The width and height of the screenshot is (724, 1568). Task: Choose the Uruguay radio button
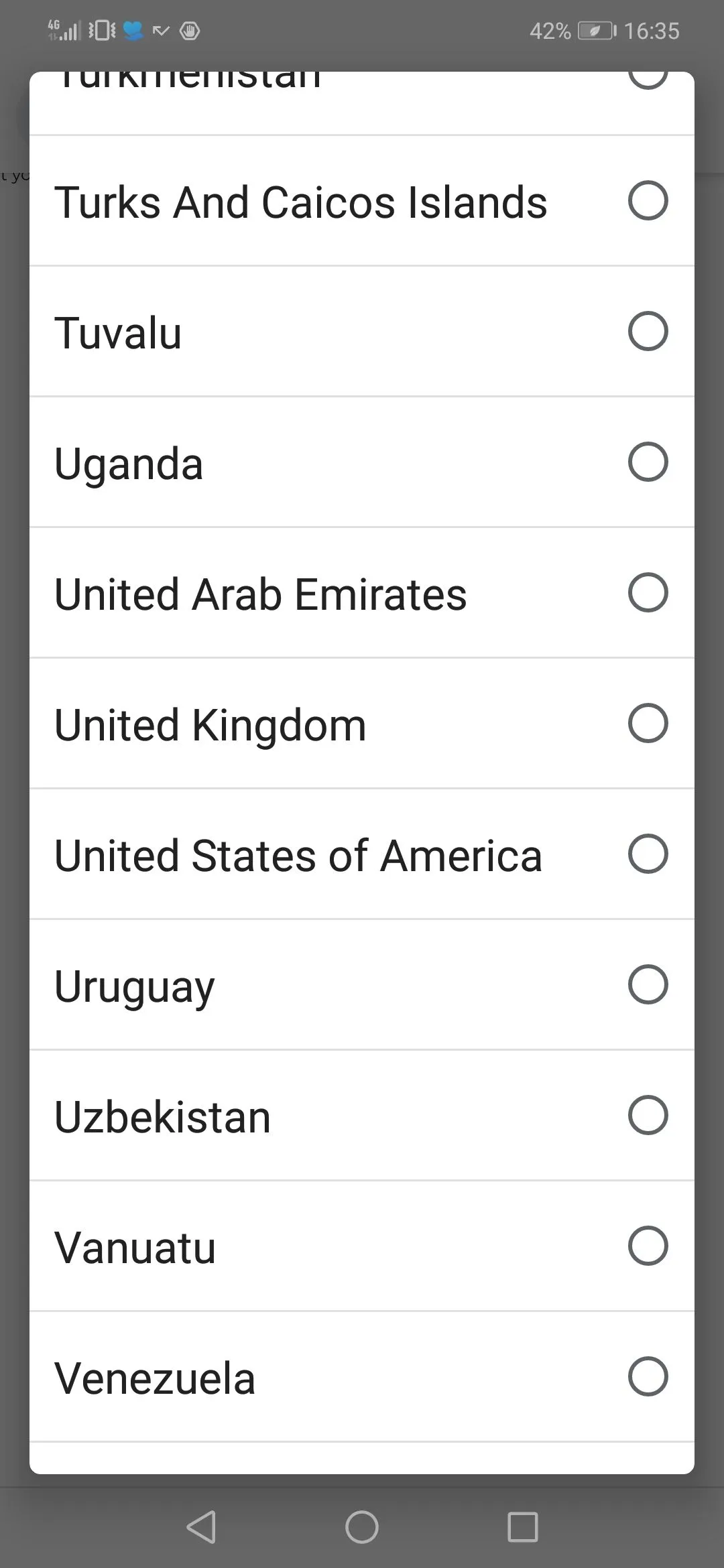pyautogui.click(x=648, y=984)
